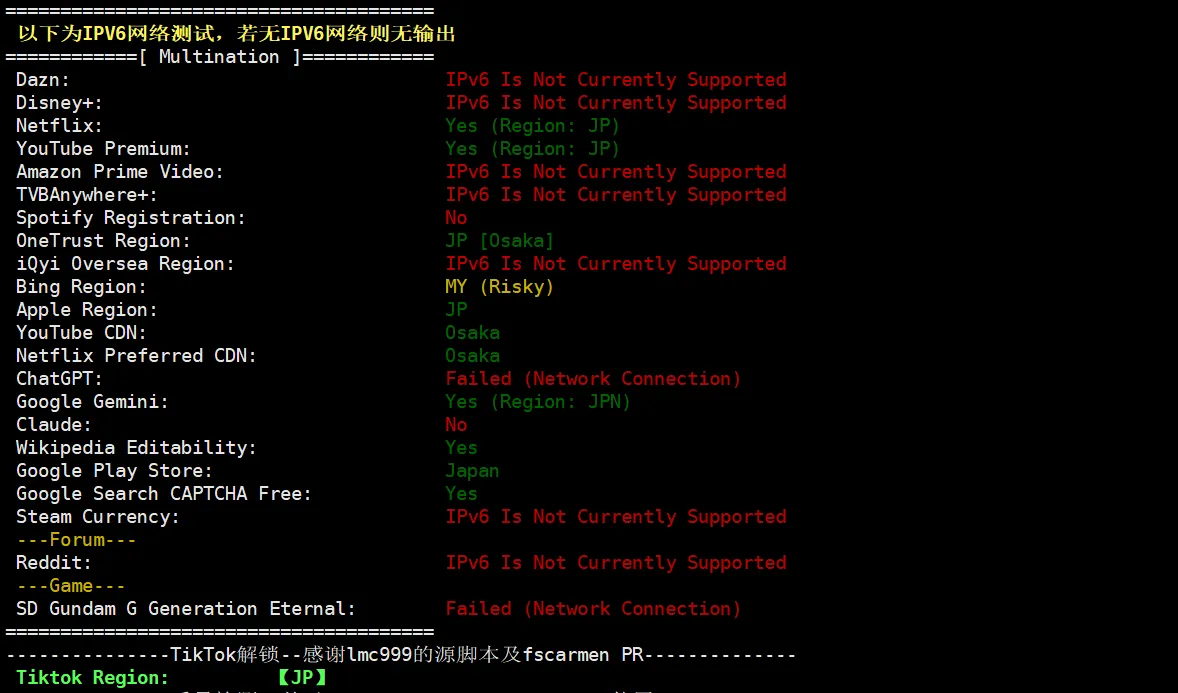Click the "iQyi Oversea Region:" label
Screen dimensions: 1178x693
point(125,264)
